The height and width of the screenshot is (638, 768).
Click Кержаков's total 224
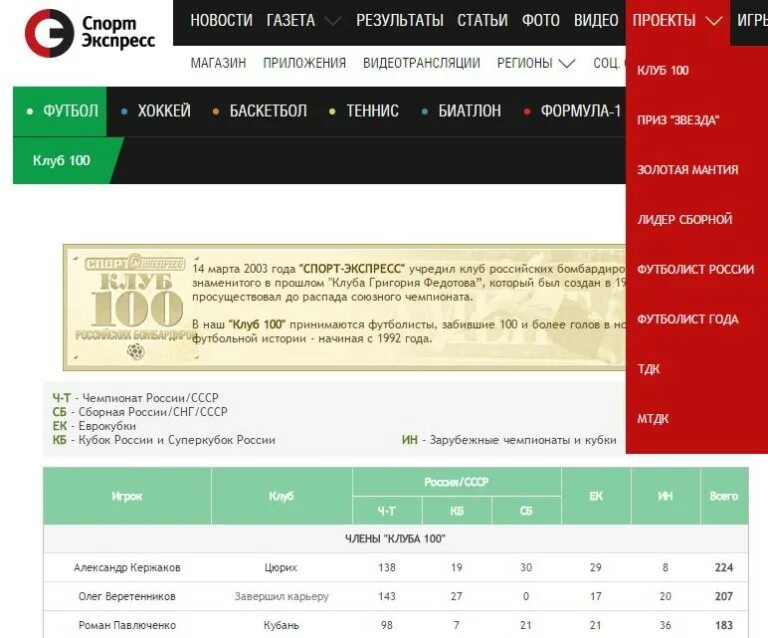point(724,567)
